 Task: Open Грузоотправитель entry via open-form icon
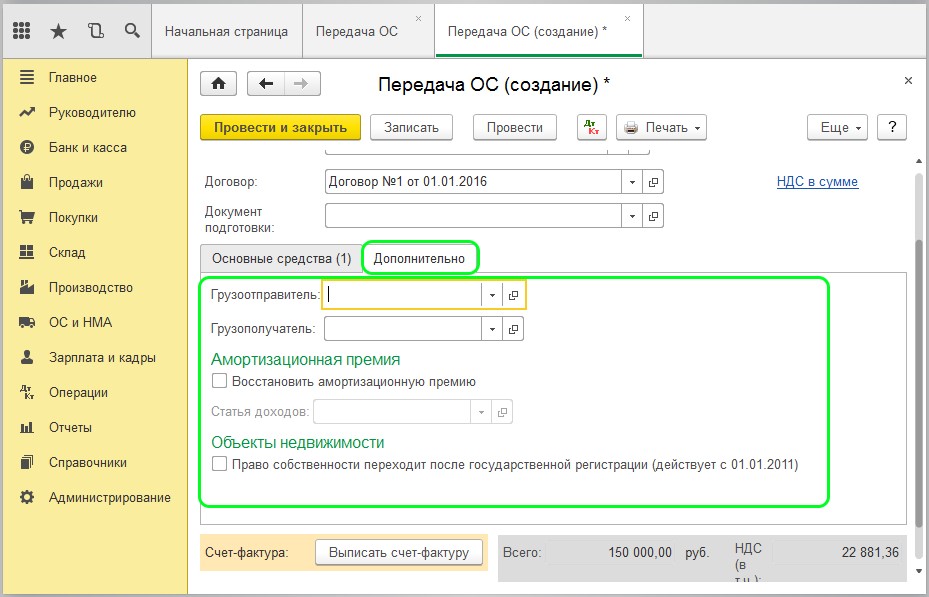[513, 295]
